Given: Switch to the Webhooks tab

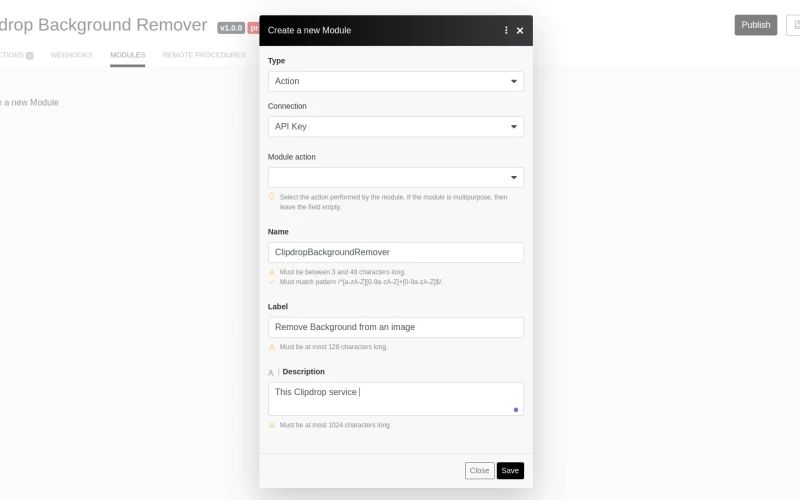Looking at the screenshot, I should 71,55.
